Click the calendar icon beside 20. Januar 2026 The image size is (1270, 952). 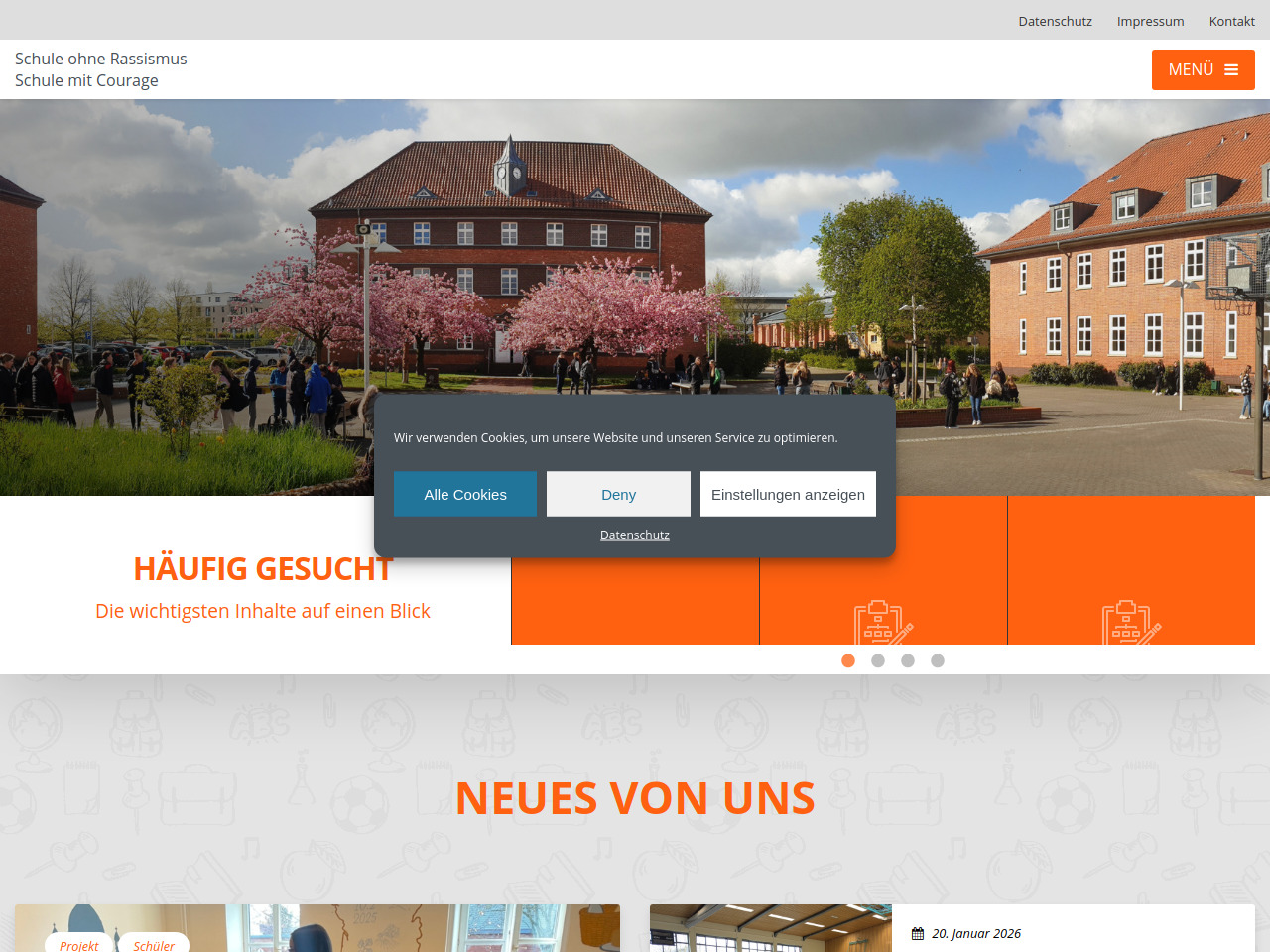918,934
